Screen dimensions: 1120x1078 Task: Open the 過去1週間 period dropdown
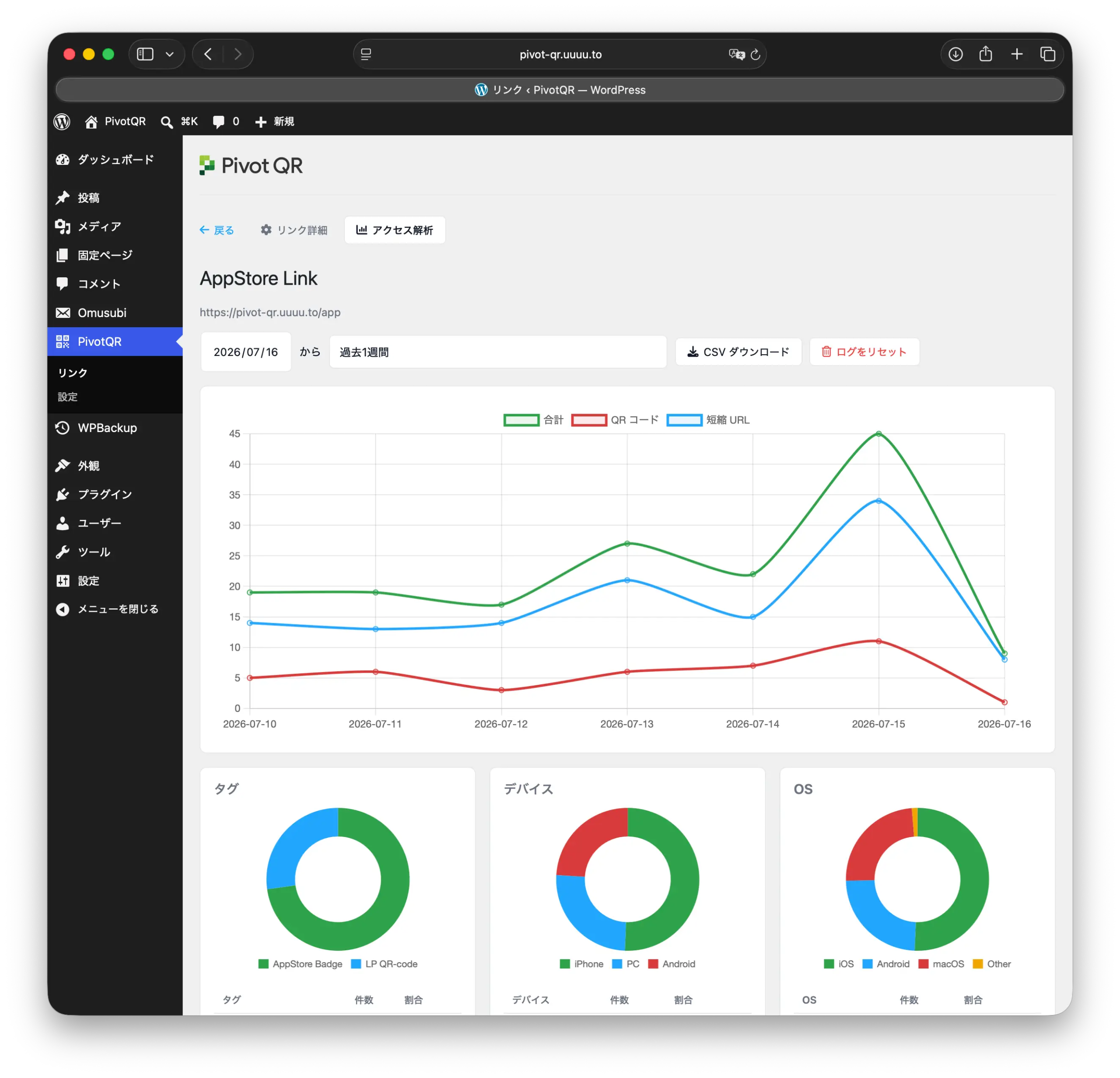pyautogui.click(x=498, y=352)
